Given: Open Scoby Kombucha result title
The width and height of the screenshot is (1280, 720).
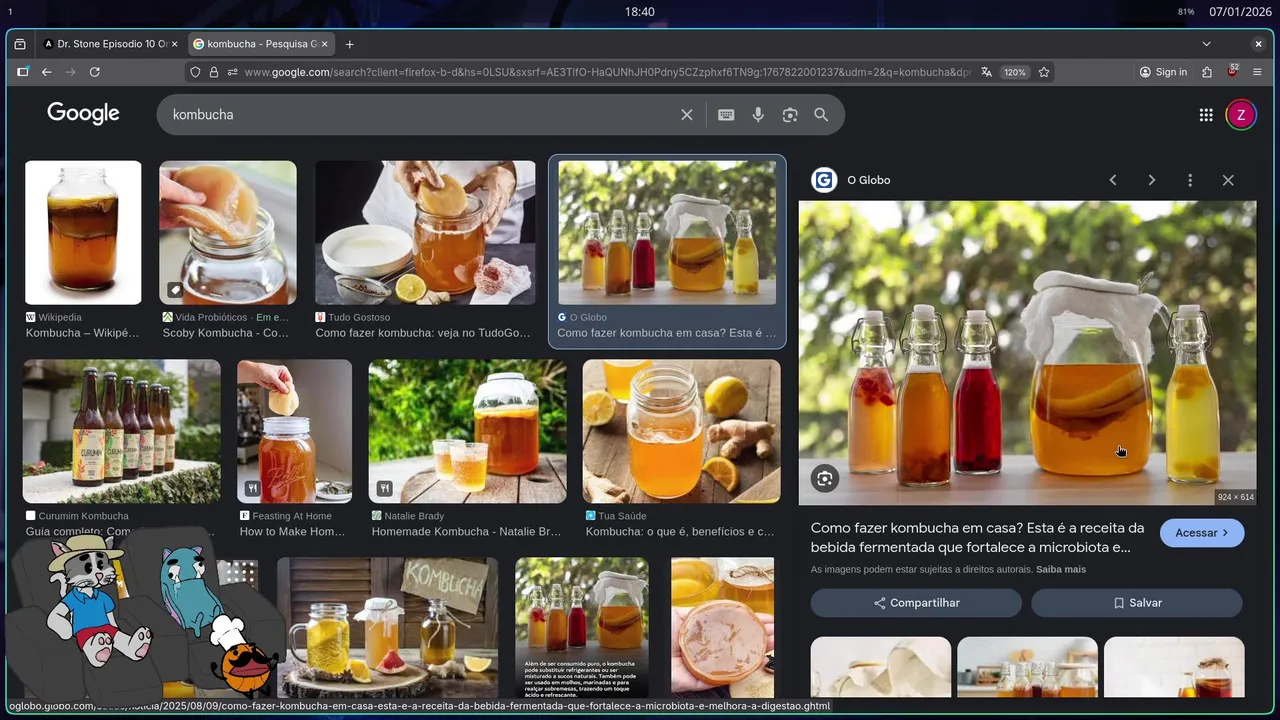Looking at the screenshot, I should pyautogui.click(x=226, y=333).
